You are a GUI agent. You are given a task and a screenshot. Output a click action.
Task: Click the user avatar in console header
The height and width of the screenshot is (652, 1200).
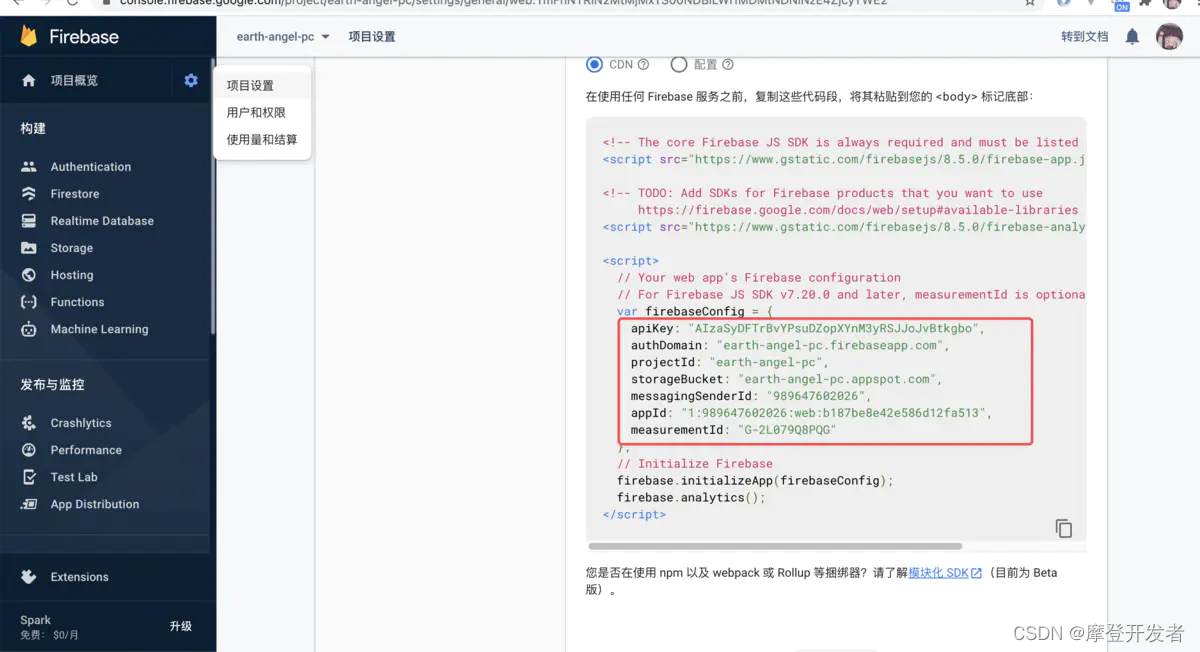point(1169,36)
